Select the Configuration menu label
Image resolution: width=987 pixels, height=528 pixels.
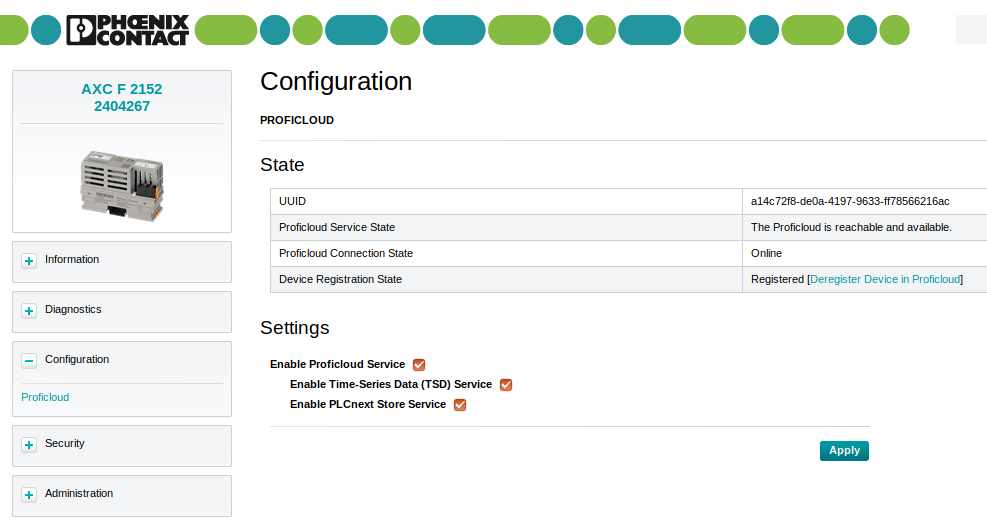77,359
